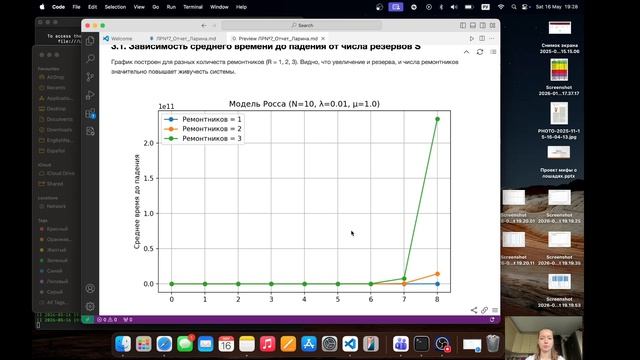Open errors and warnings in status bar

tap(107, 320)
